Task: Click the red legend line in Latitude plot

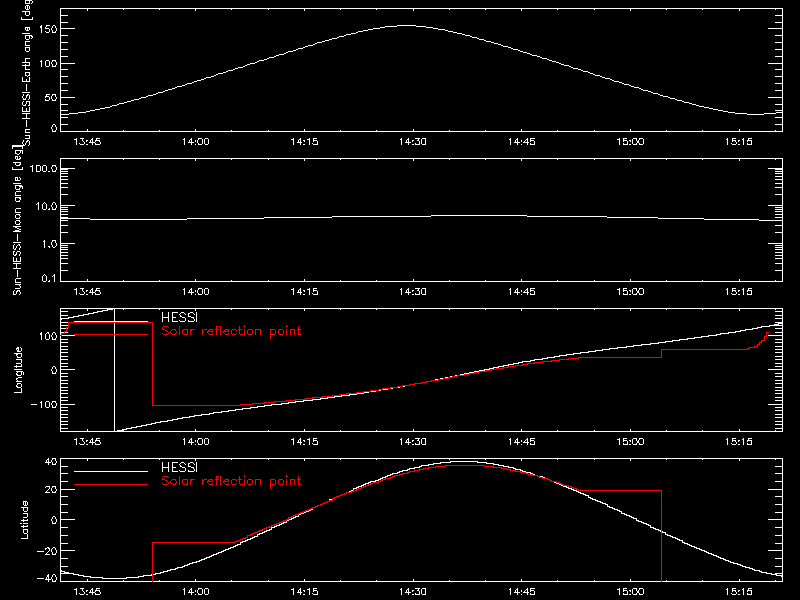Action: click(x=111, y=485)
